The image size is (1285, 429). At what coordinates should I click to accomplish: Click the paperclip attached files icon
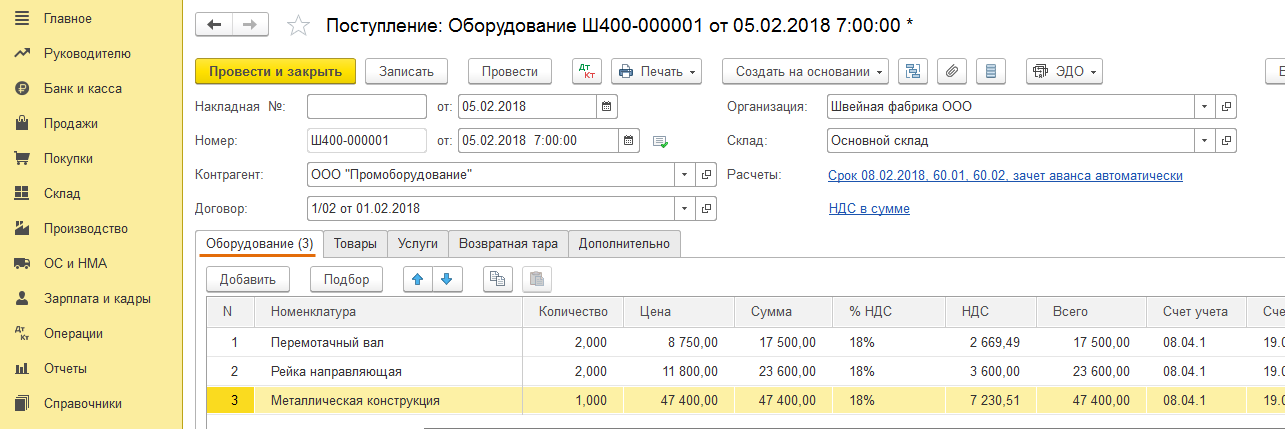pyautogui.click(x=952, y=71)
